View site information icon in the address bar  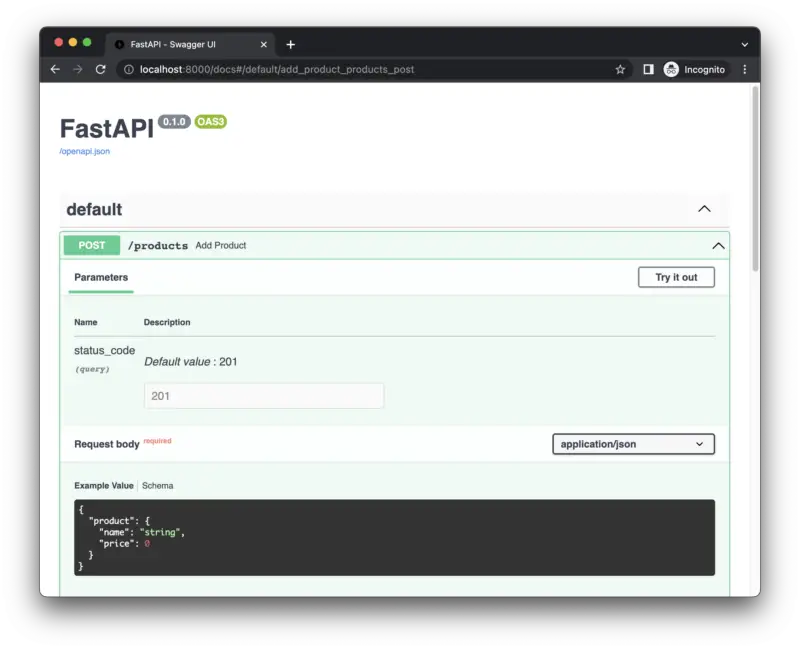pyautogui.click(x=129, y=69)
